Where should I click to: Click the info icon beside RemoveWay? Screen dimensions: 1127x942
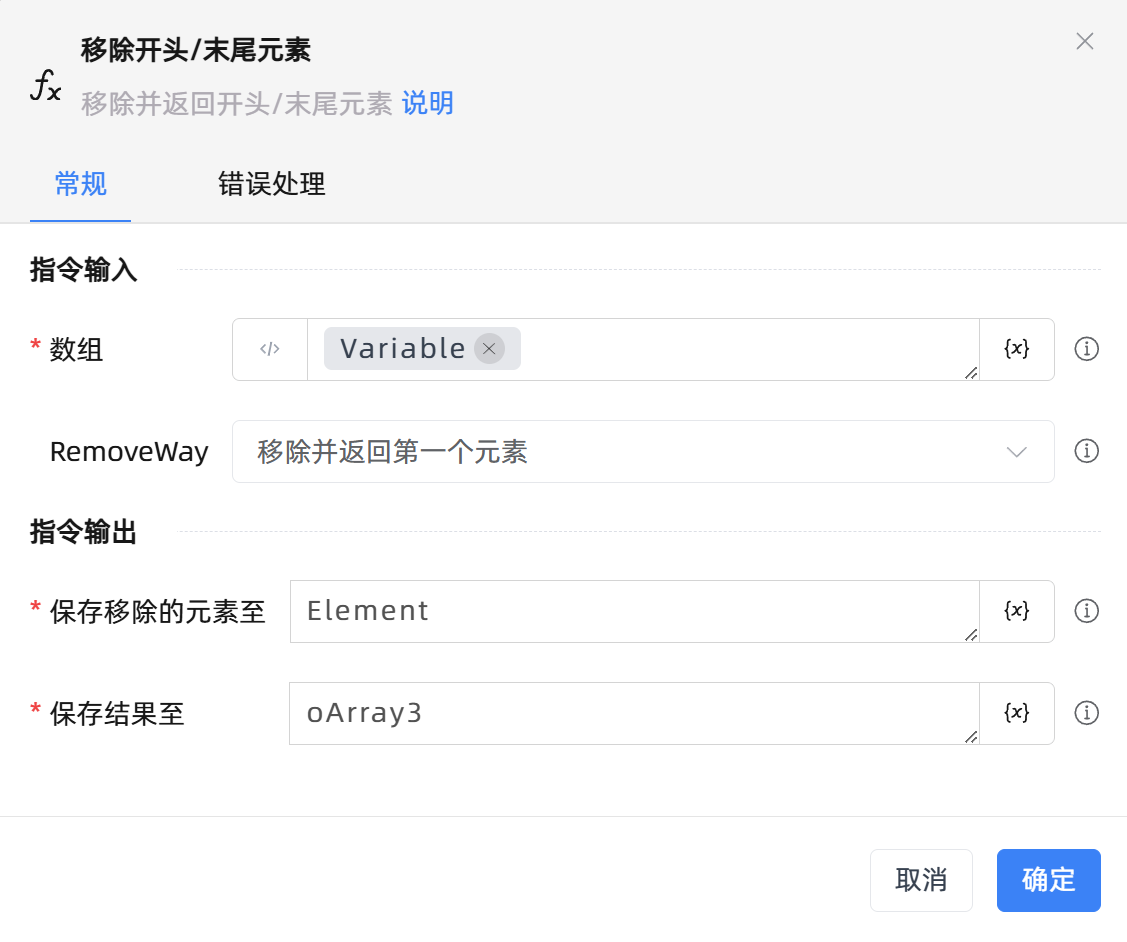(x=1086, y=451)
